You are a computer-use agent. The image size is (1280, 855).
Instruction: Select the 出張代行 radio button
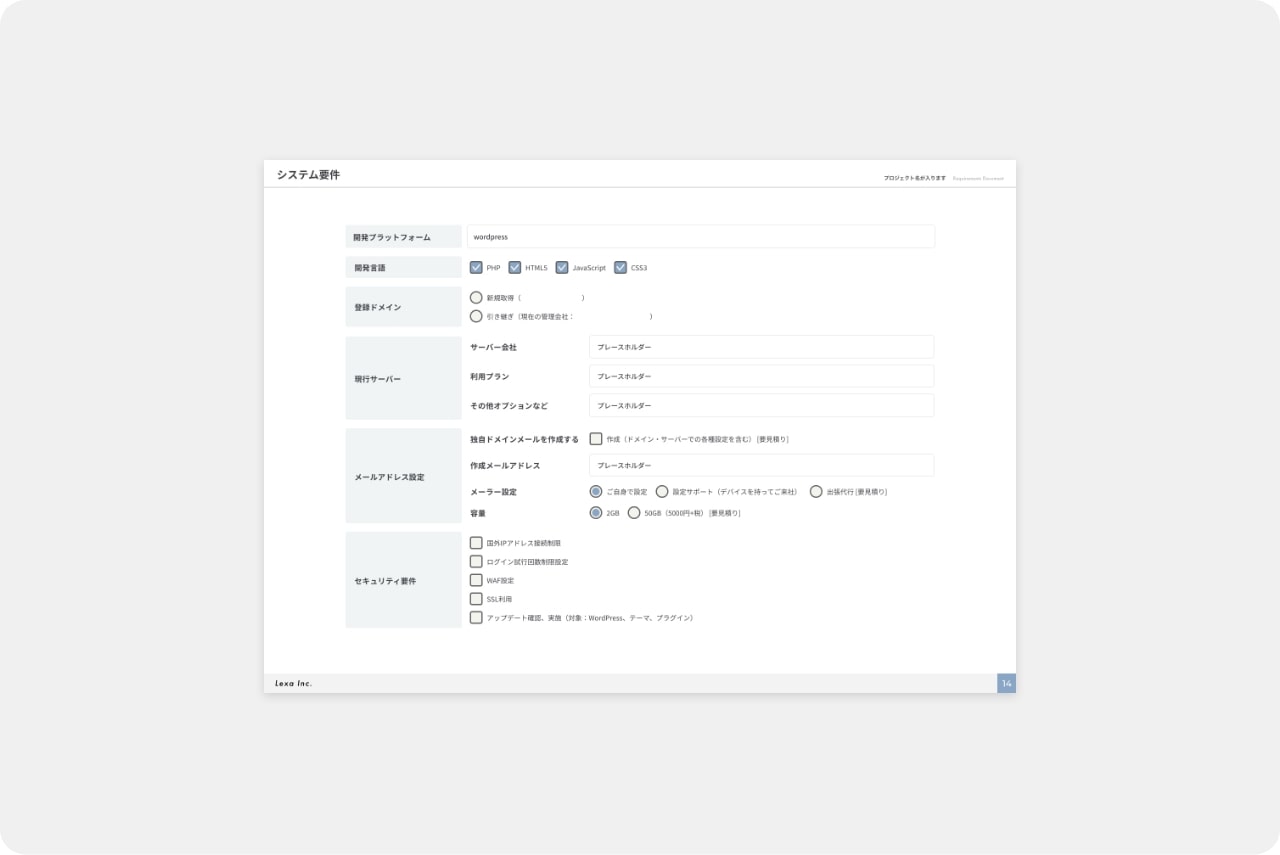coord(816,491)
